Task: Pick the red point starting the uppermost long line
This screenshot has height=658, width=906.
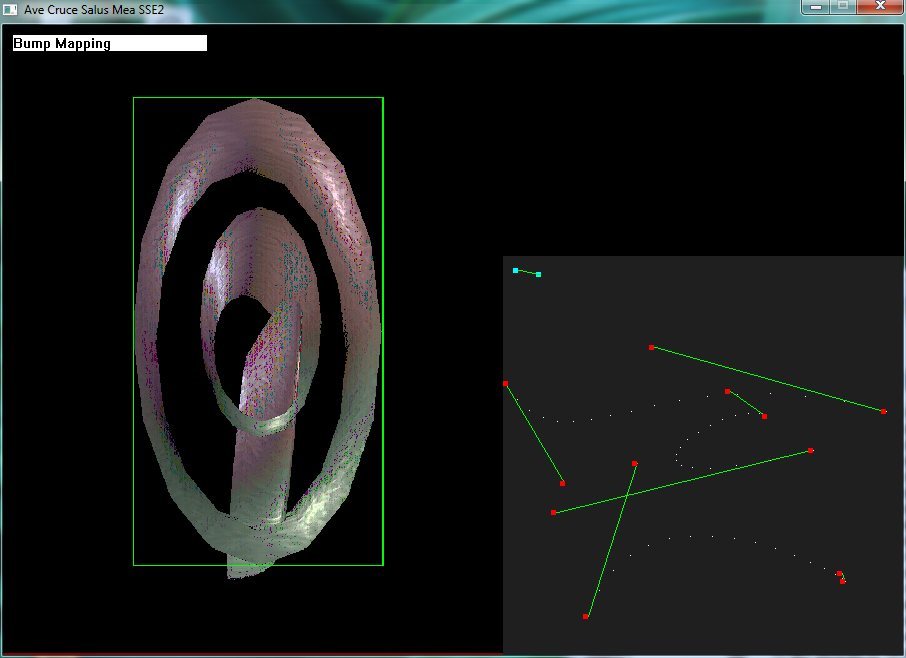Action: [x=651, y=347]
